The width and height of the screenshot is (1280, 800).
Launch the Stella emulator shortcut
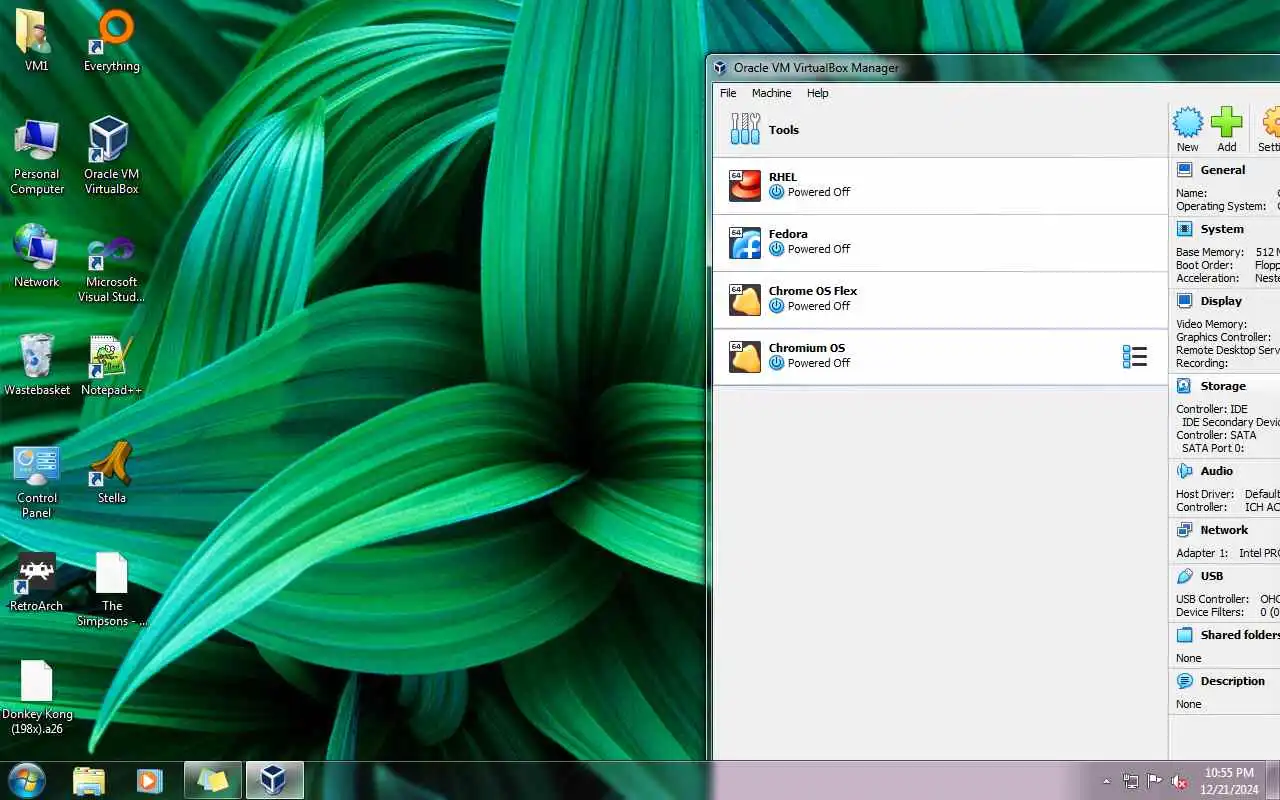[111, 473]
